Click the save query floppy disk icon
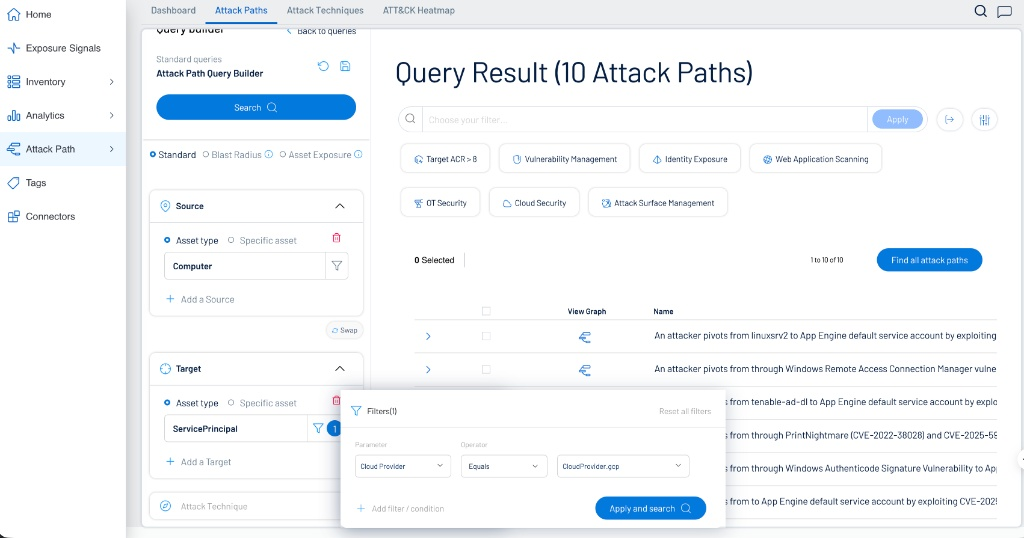Viewport: 1024px width, 538px height. tap(345, 66)
